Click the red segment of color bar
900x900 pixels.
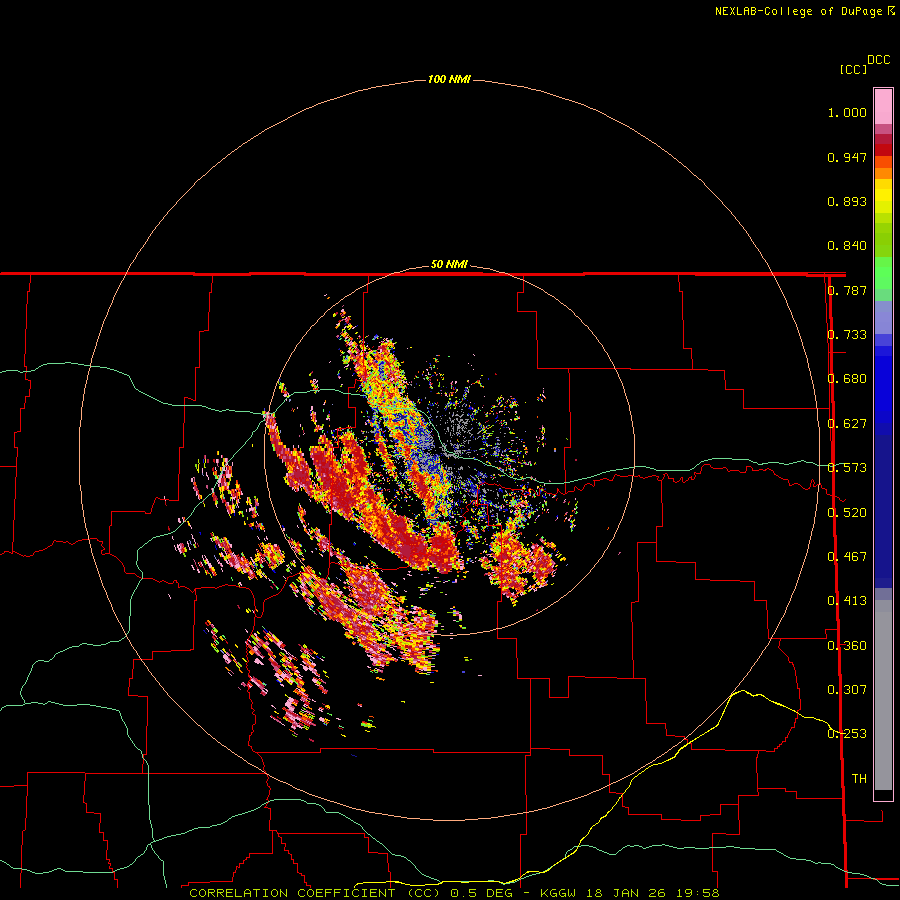point(883,149)
